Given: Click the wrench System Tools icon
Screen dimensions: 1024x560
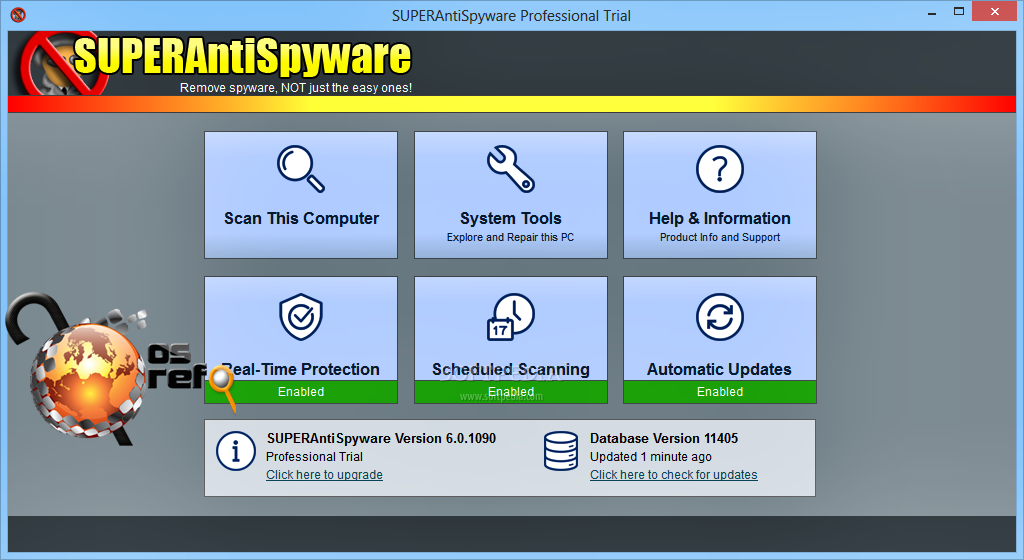Looking at the screenshot, I should click(x=511, y=169).
